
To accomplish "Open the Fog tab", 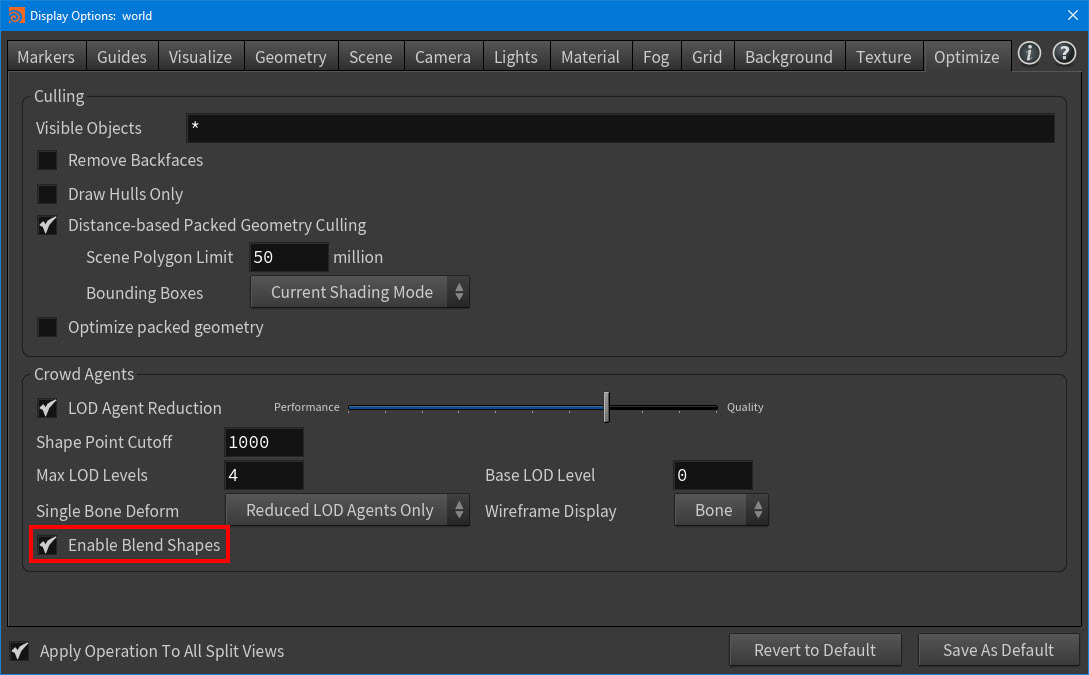I will 656,57.
